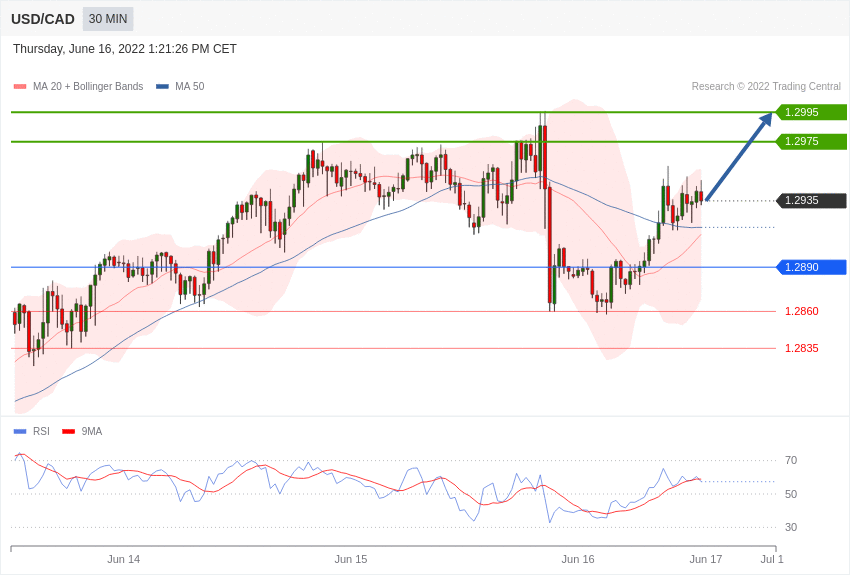The width and height of the screenshot is (850, 576).
Task: Click the Jul 1 date axis label
Action: [x=772, y=559]
